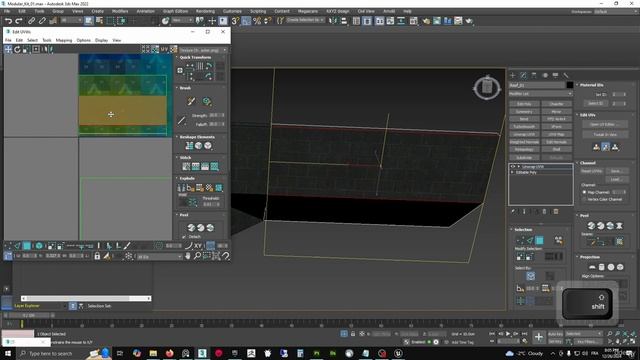Collapse the Explode rollout
This screenshot has height=360, width=640.
(187, 178)
